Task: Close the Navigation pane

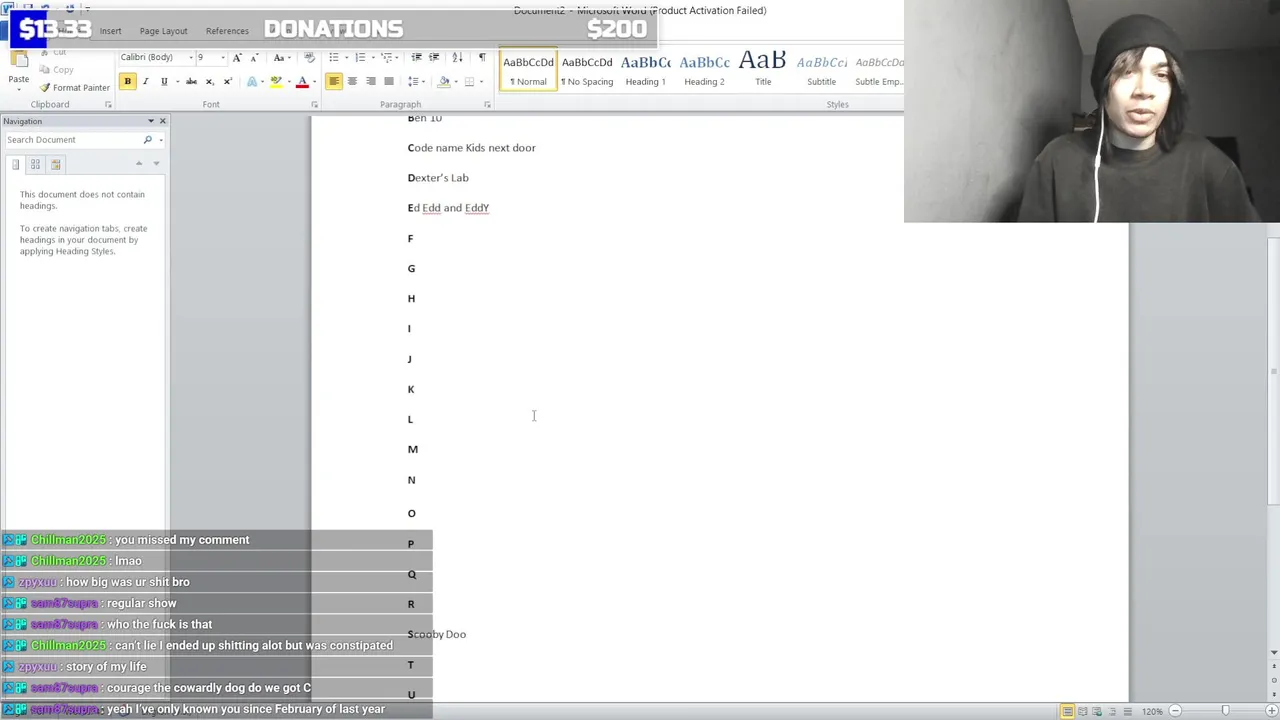Action: pos(163,121)
